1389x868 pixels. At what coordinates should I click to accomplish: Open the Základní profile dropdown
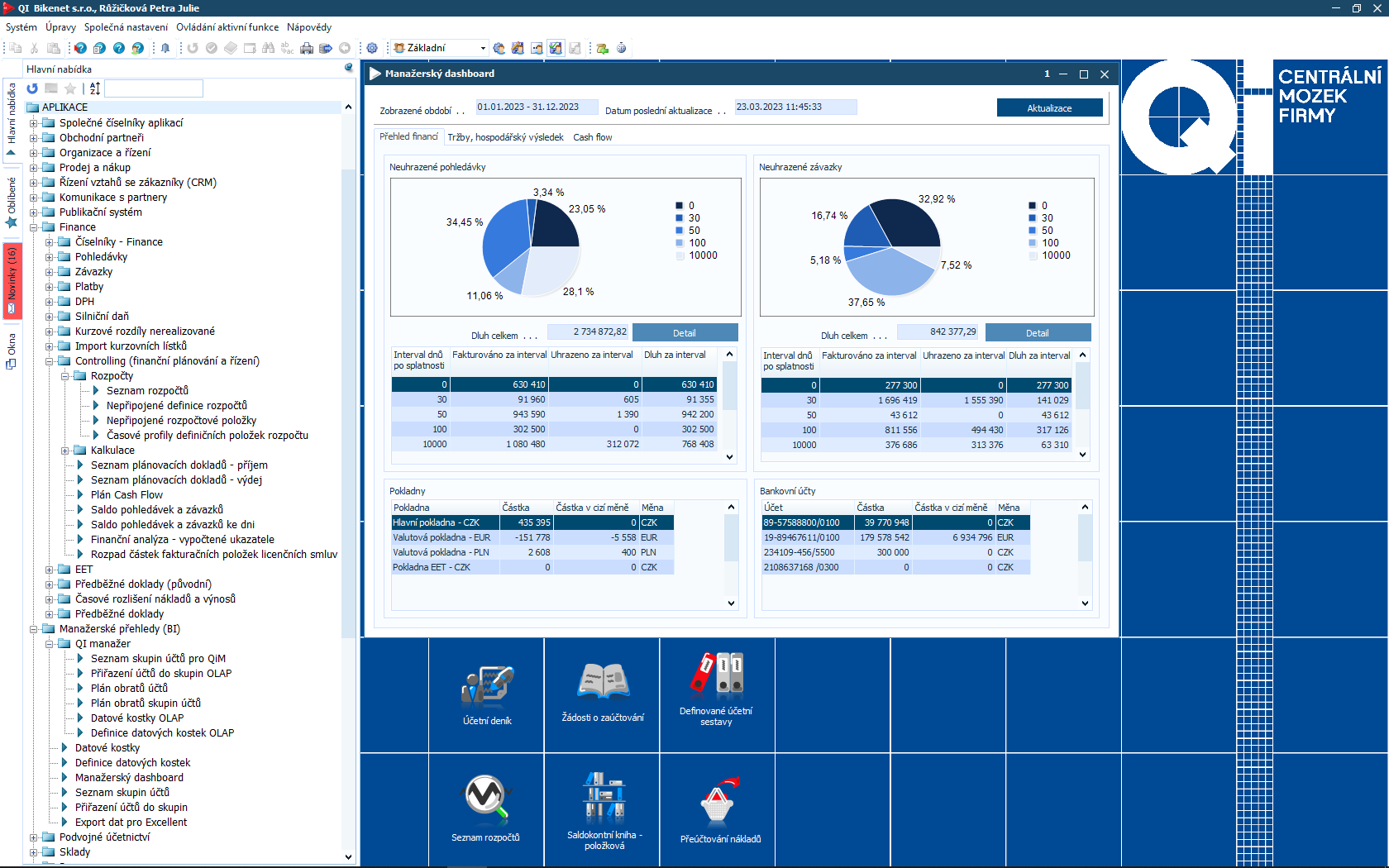[x=483, y=48]
